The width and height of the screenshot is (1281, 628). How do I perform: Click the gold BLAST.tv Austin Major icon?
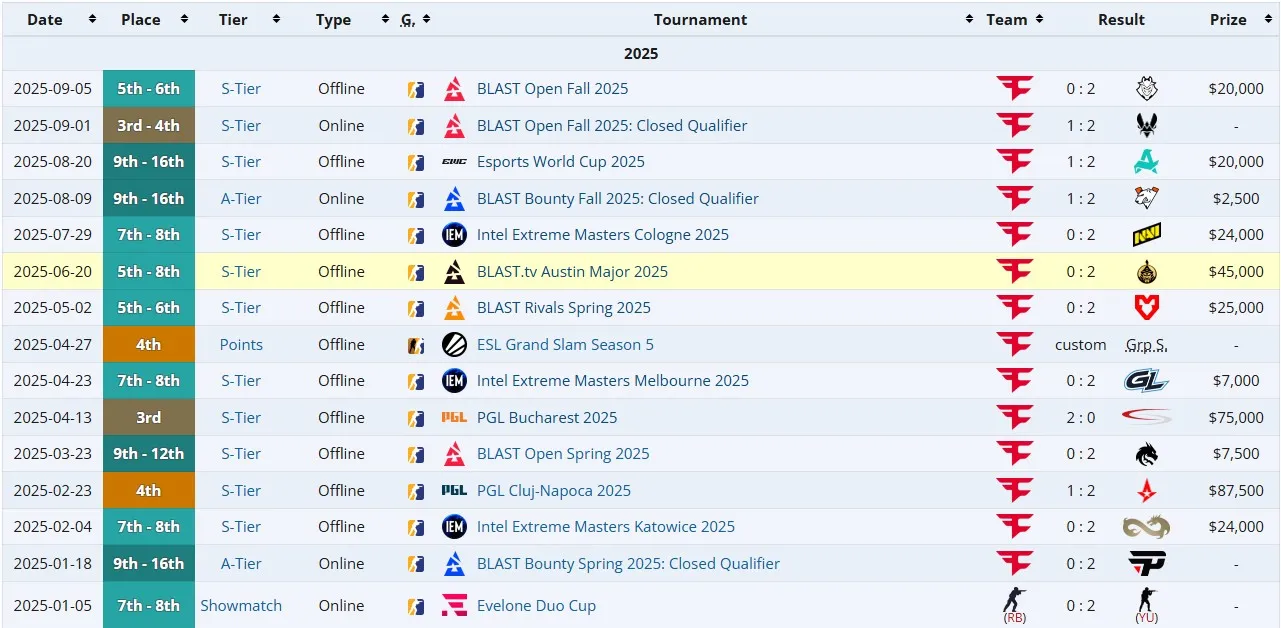(454, 272)
